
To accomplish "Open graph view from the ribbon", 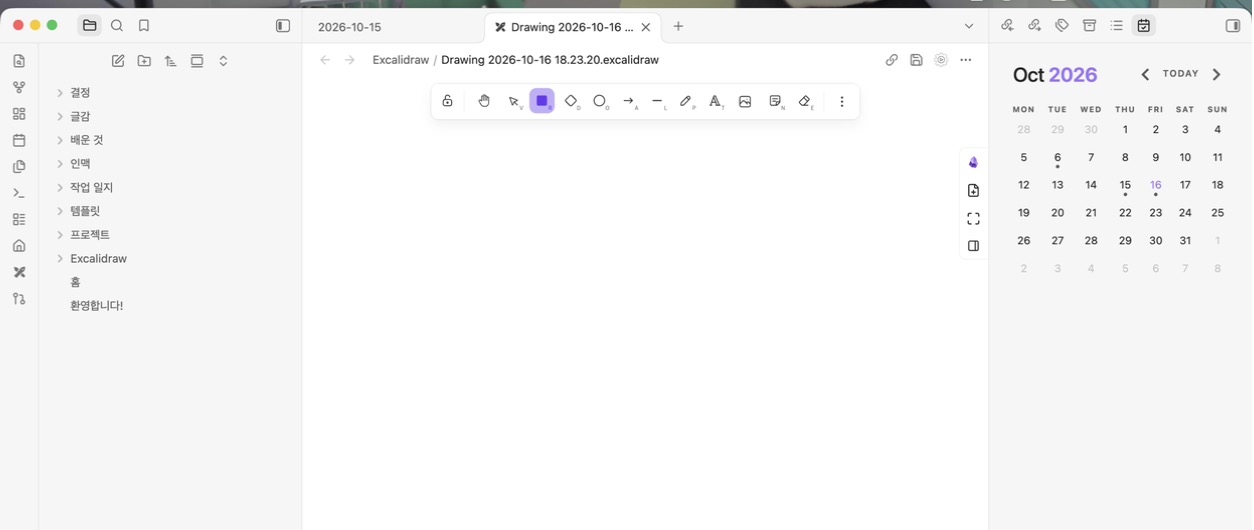I will (x=19, y=88).
